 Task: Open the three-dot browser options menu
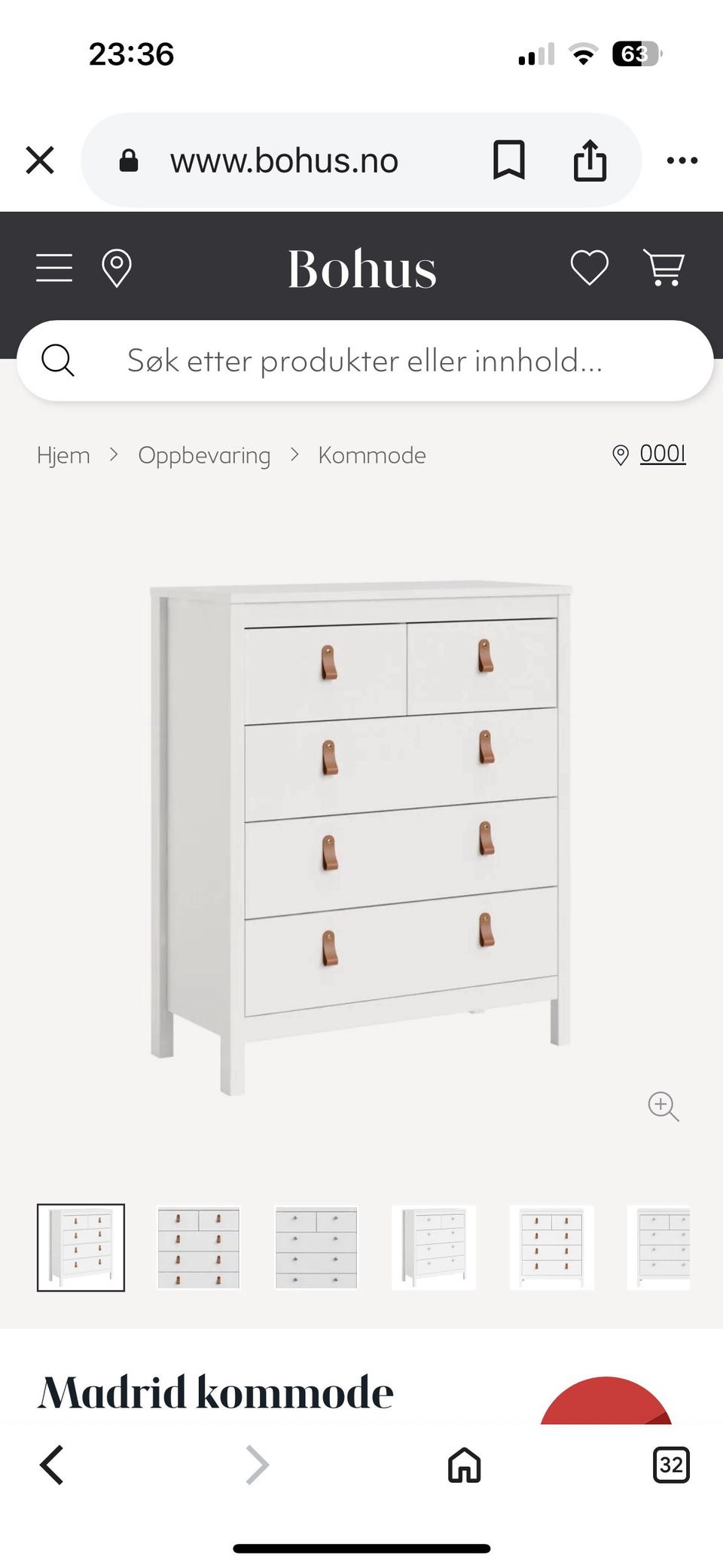click(682, 160)
